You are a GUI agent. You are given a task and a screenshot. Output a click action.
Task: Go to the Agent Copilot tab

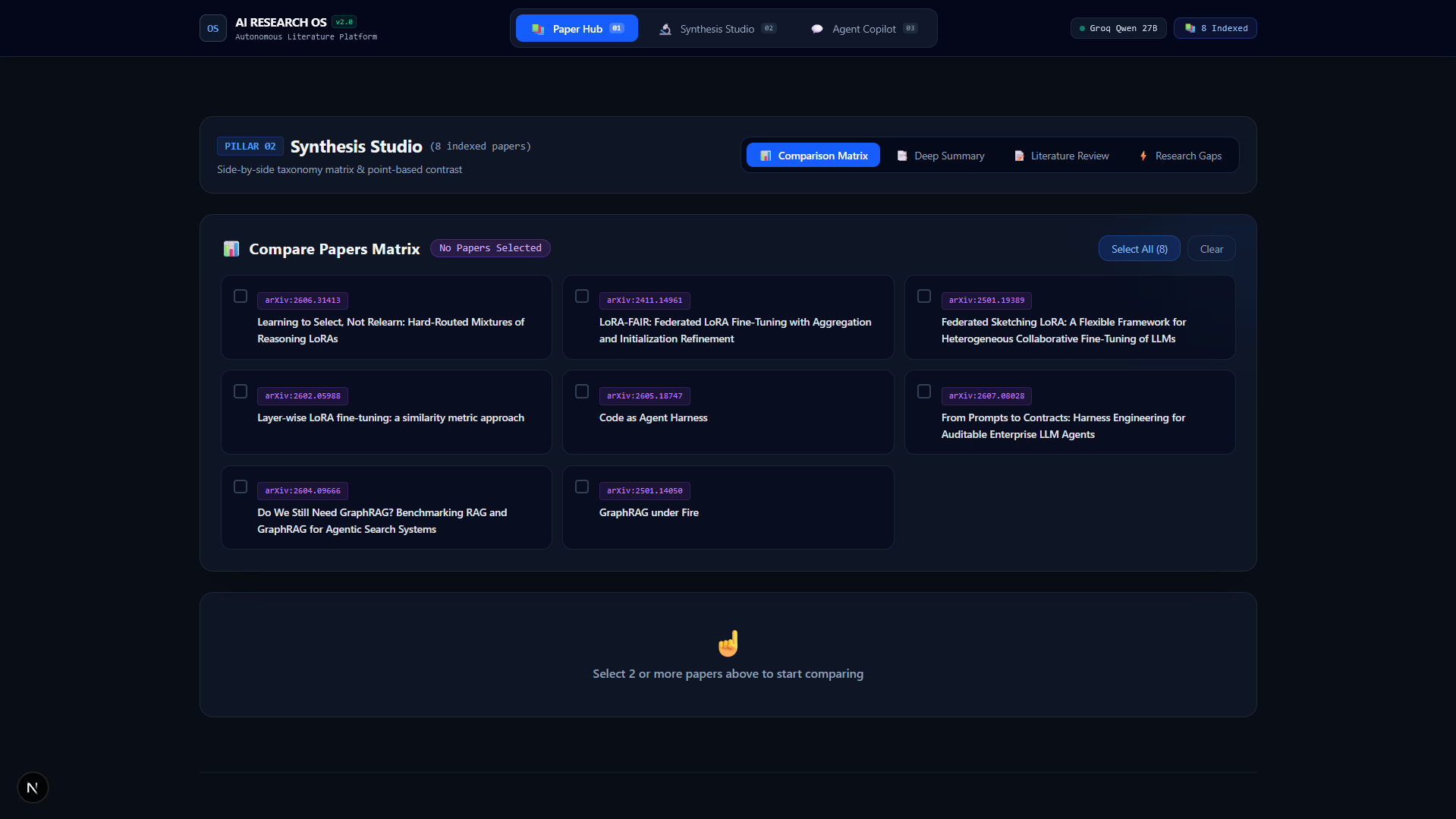(864, 28)
